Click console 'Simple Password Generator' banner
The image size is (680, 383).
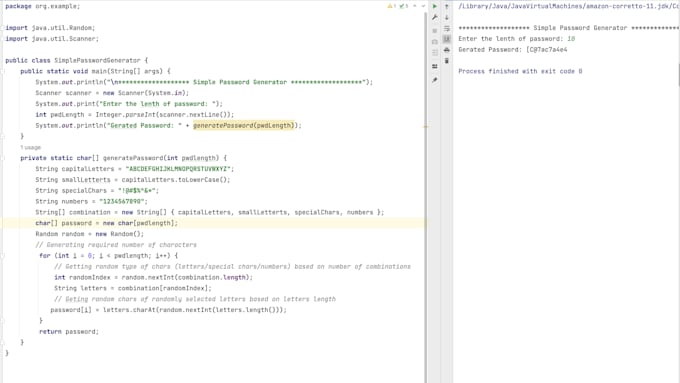(x=569, y=28)
